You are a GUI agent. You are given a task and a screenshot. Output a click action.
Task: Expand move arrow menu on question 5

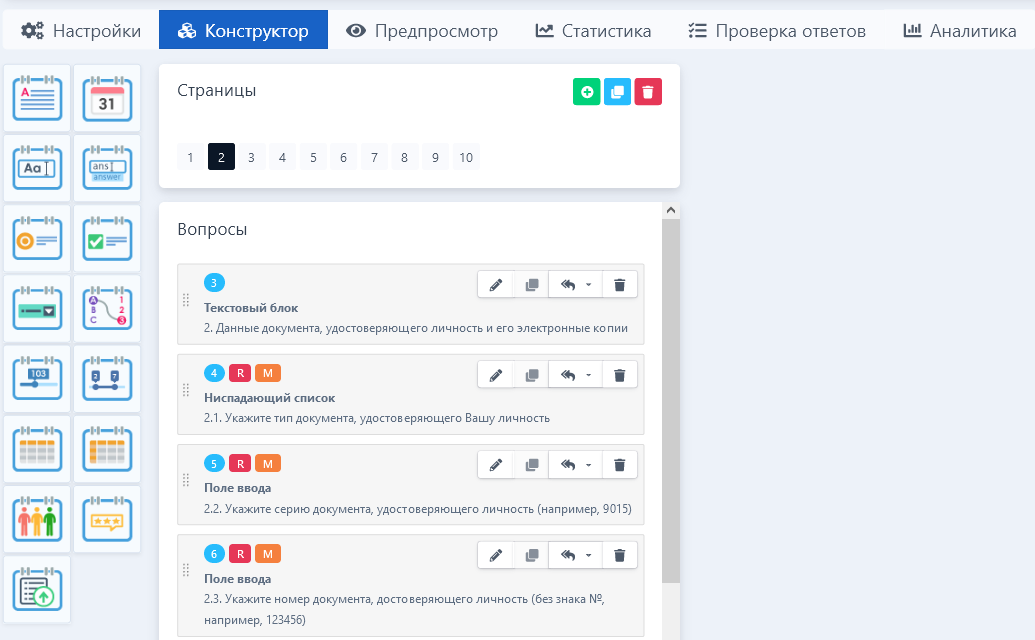[x=576, y=465]
